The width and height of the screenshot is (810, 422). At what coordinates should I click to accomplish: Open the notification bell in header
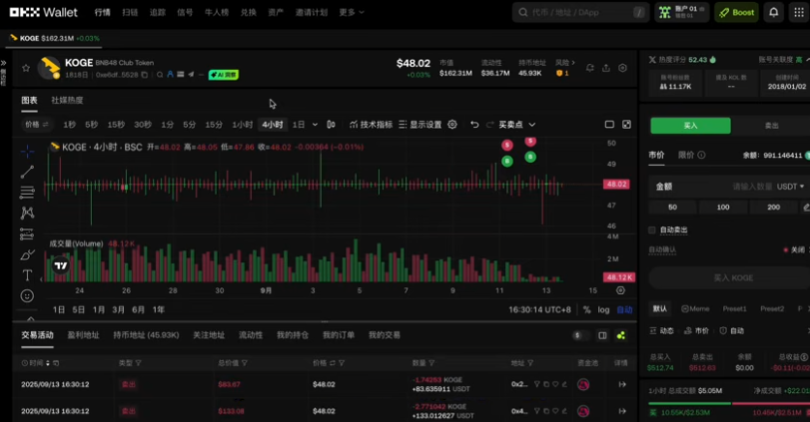[773, 12]
